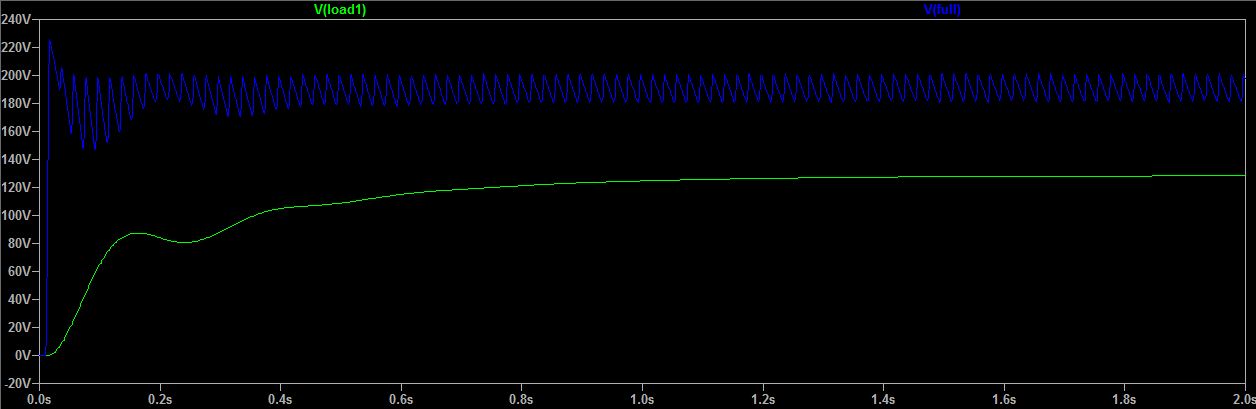Select the V(full) trace label

pyautogui.click(x=942, y=9)
